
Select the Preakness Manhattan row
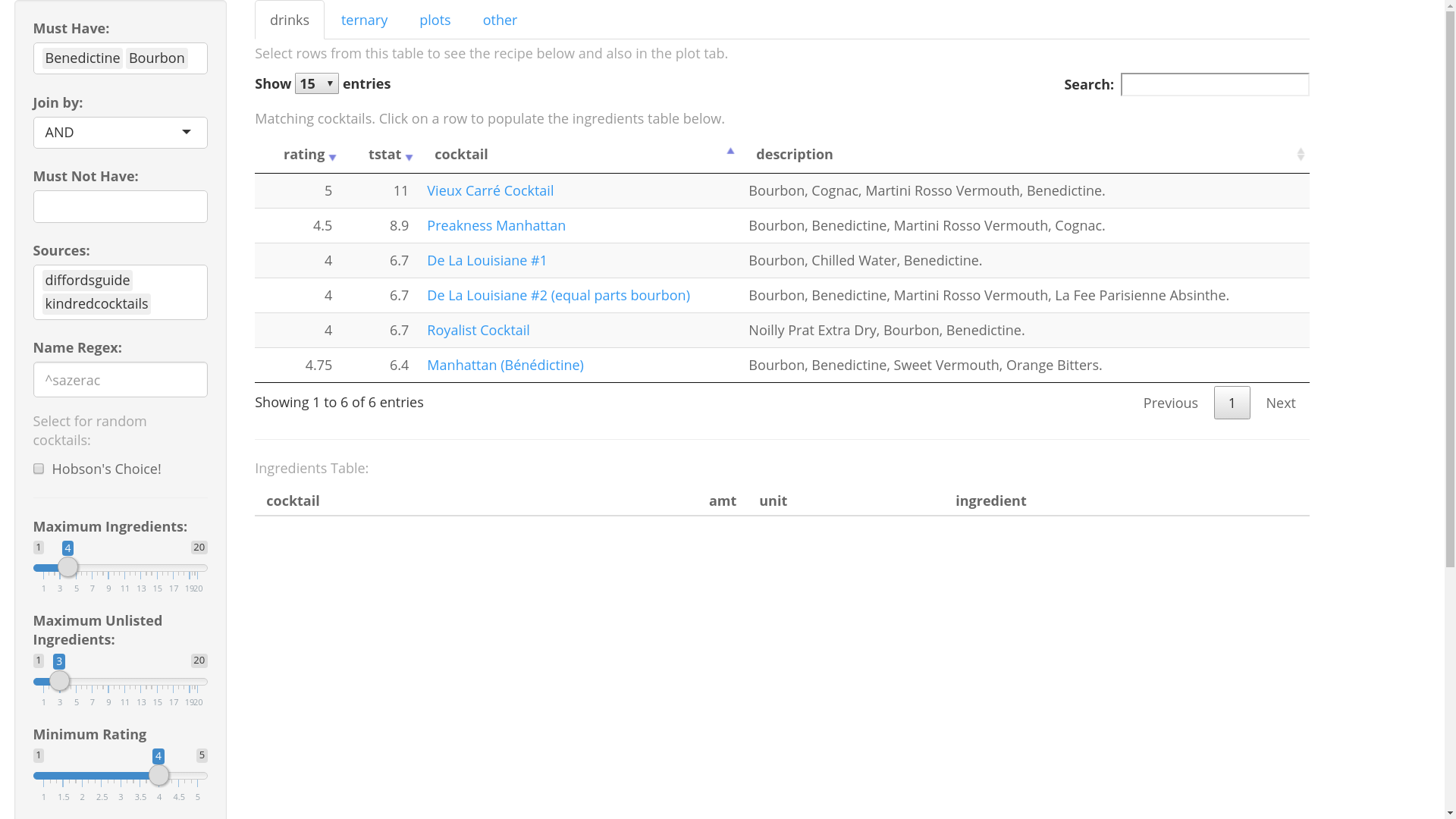click(496, 225)
